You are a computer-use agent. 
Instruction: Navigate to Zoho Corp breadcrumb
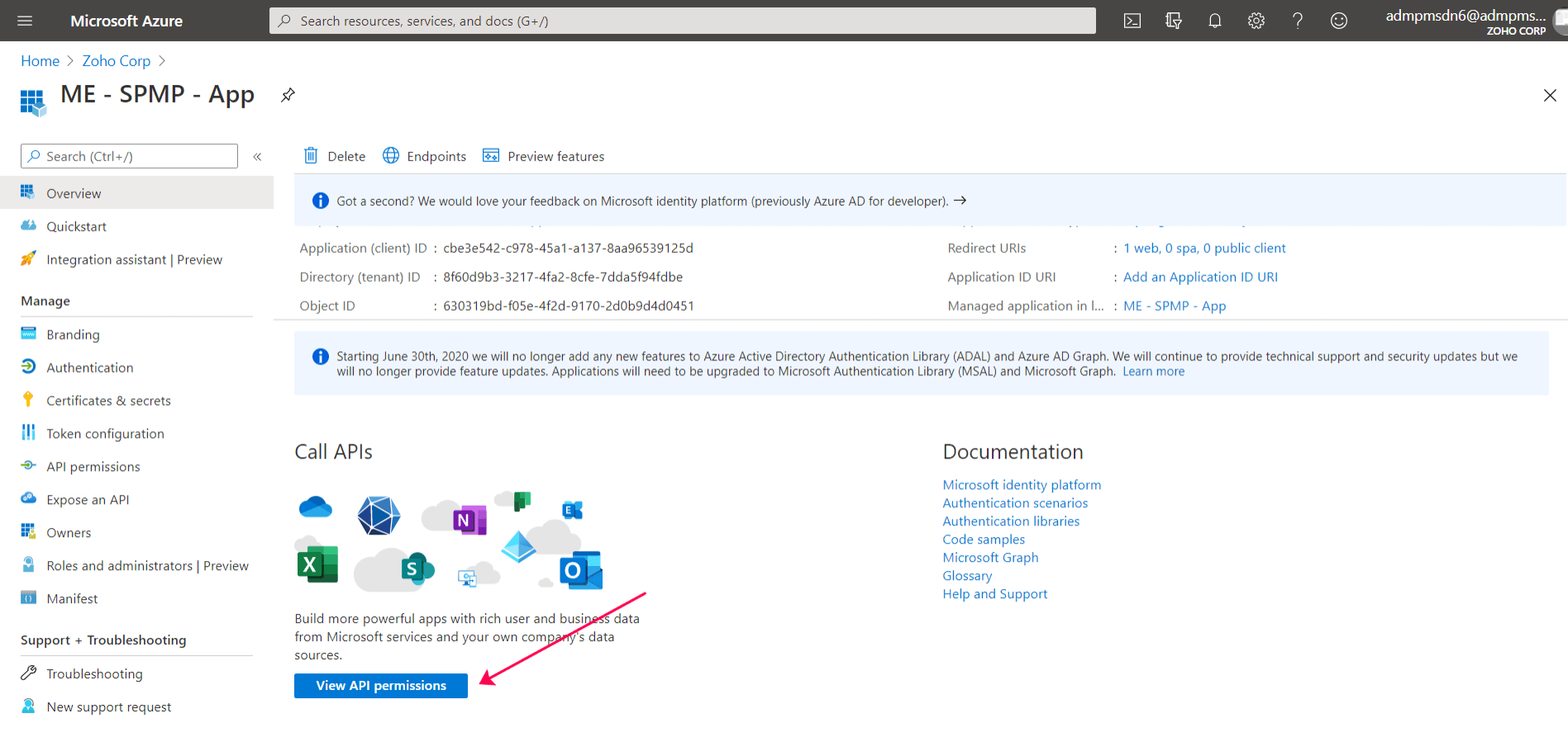pyautogui.click(x=116, y=61)
